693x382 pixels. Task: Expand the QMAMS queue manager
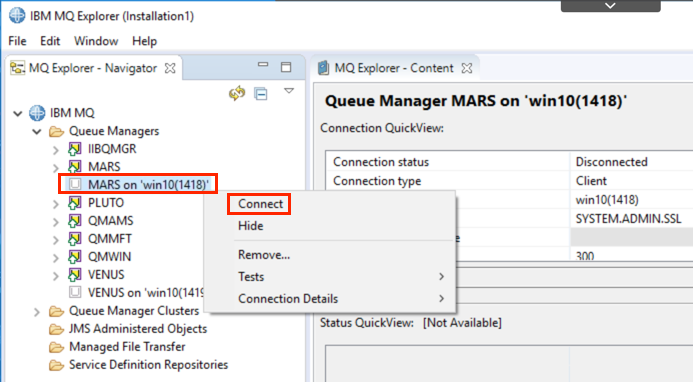56,222
